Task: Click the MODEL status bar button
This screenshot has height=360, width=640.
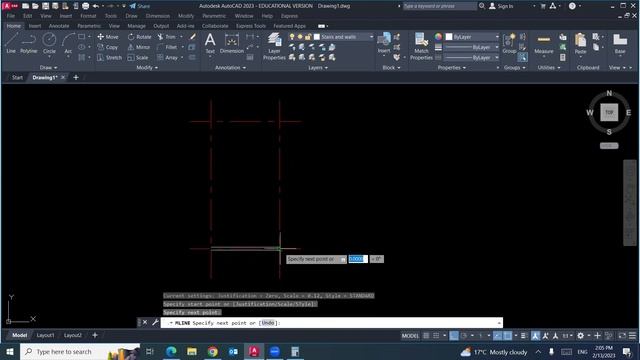Action: coord(410,336)
